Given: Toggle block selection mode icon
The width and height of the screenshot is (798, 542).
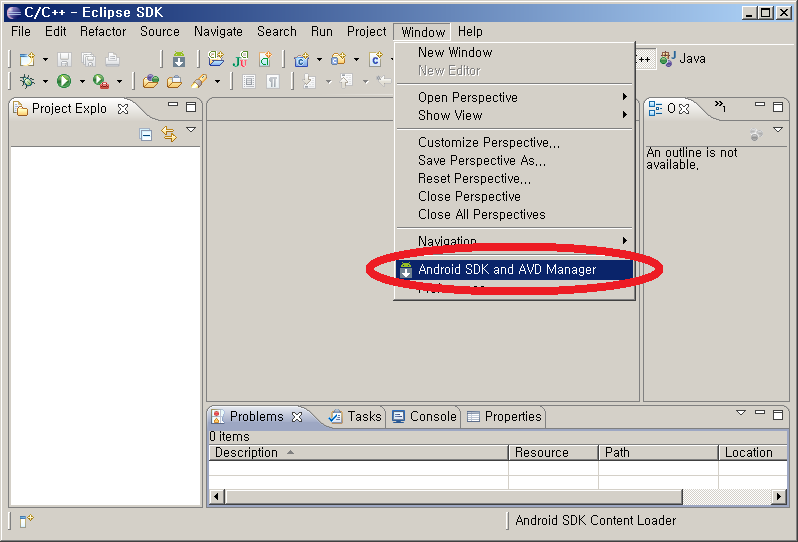Looking at the screenshot, I should coord(249,81).
